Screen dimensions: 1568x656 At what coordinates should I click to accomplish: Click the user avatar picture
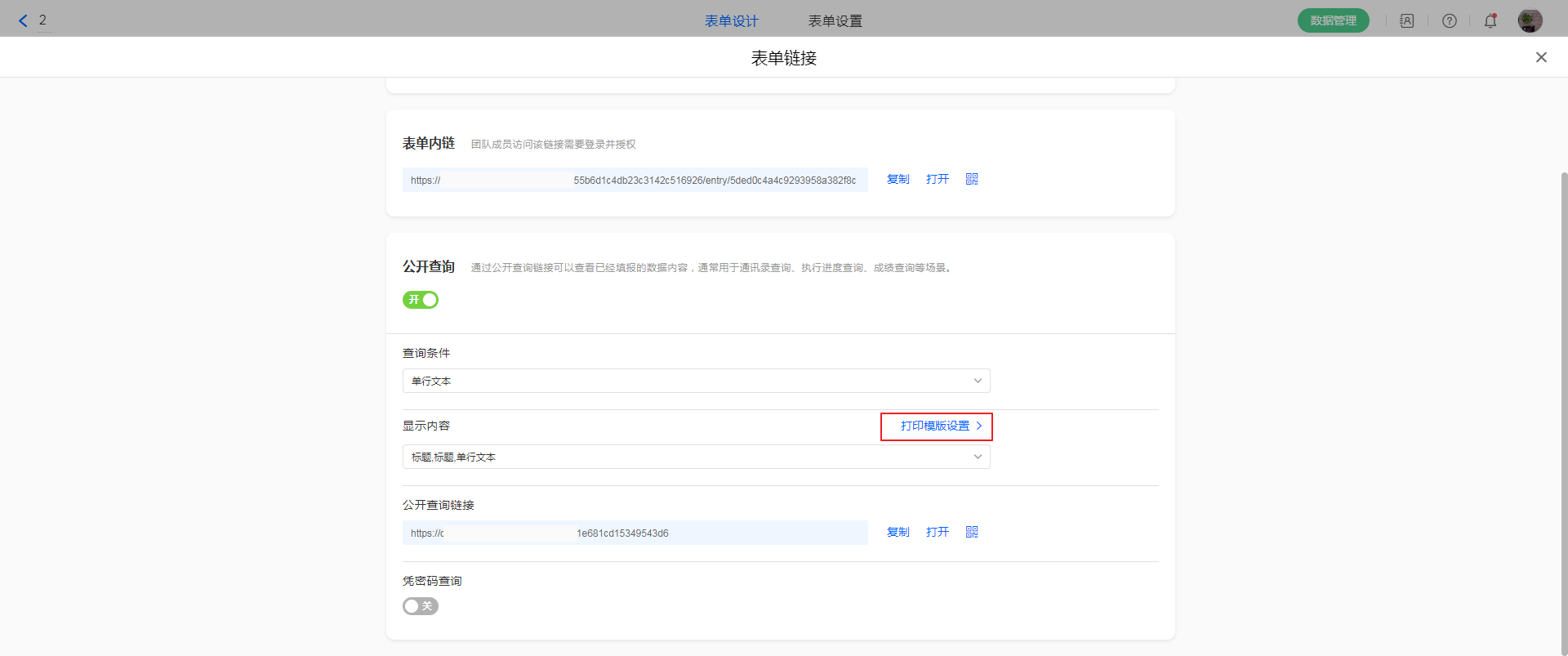click(1530, 21)
